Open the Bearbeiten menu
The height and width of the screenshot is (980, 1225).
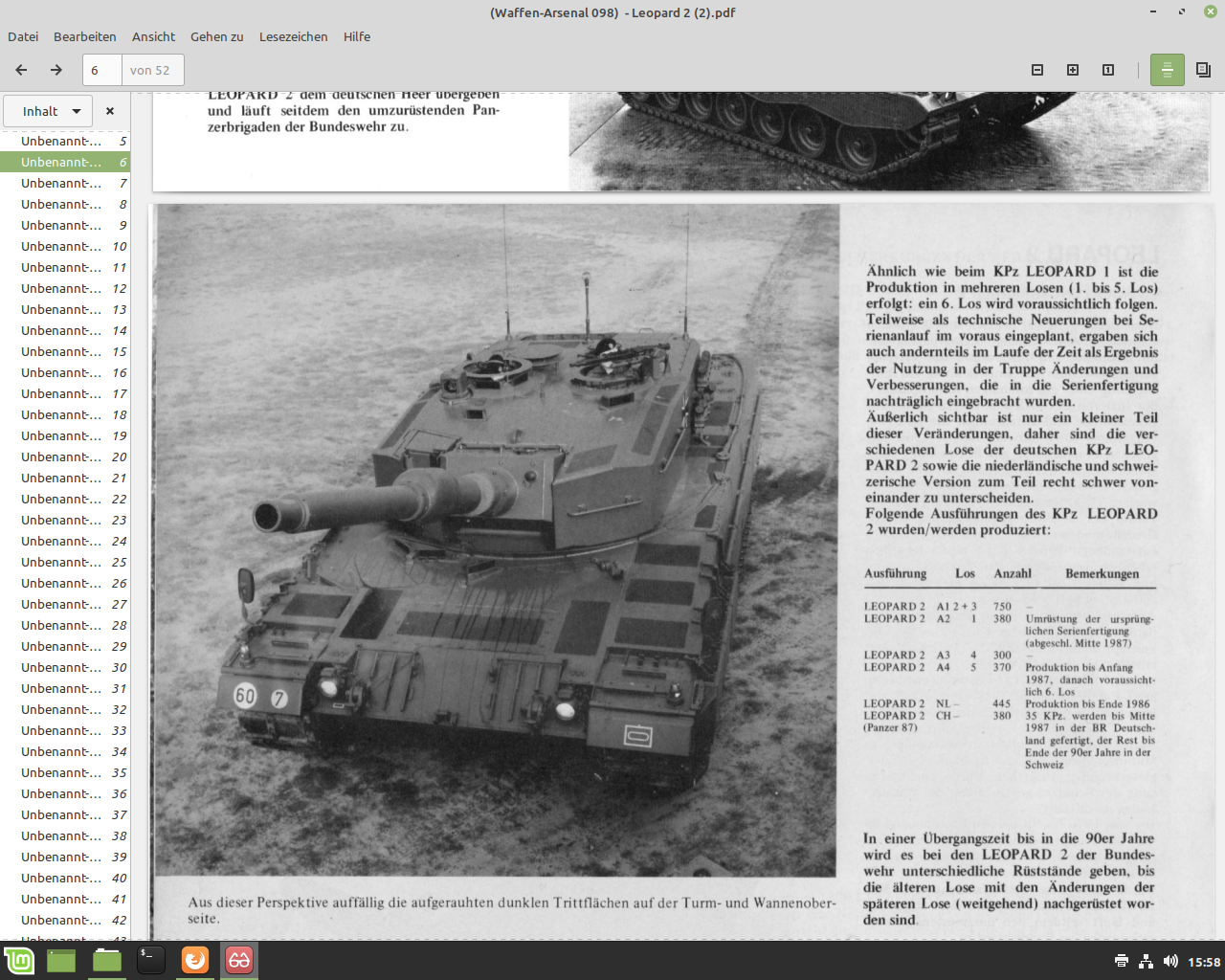pos(85,36)
